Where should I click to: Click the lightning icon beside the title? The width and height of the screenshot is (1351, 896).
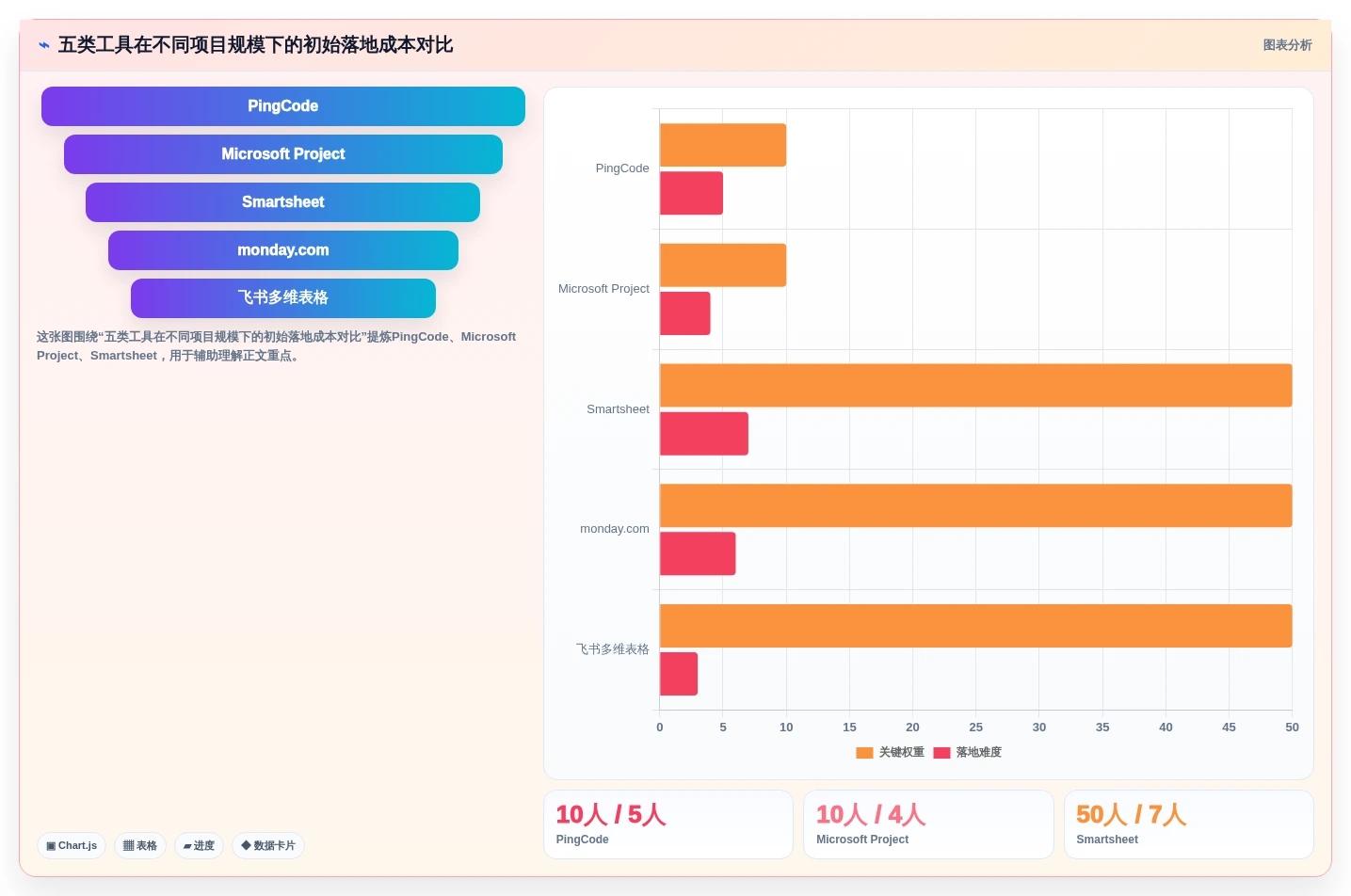pyautogui.click(x=44, y=45)
